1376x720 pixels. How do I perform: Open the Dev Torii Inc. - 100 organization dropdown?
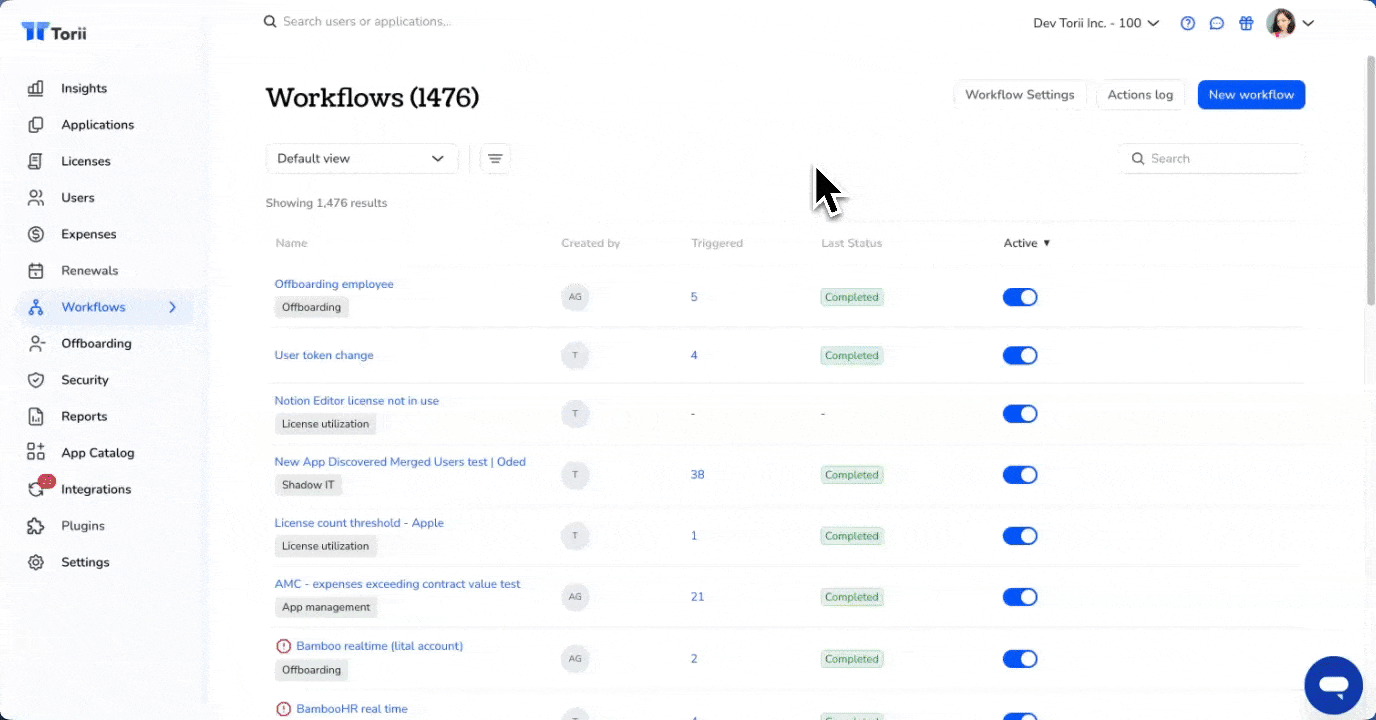(x=1096, y=23)
